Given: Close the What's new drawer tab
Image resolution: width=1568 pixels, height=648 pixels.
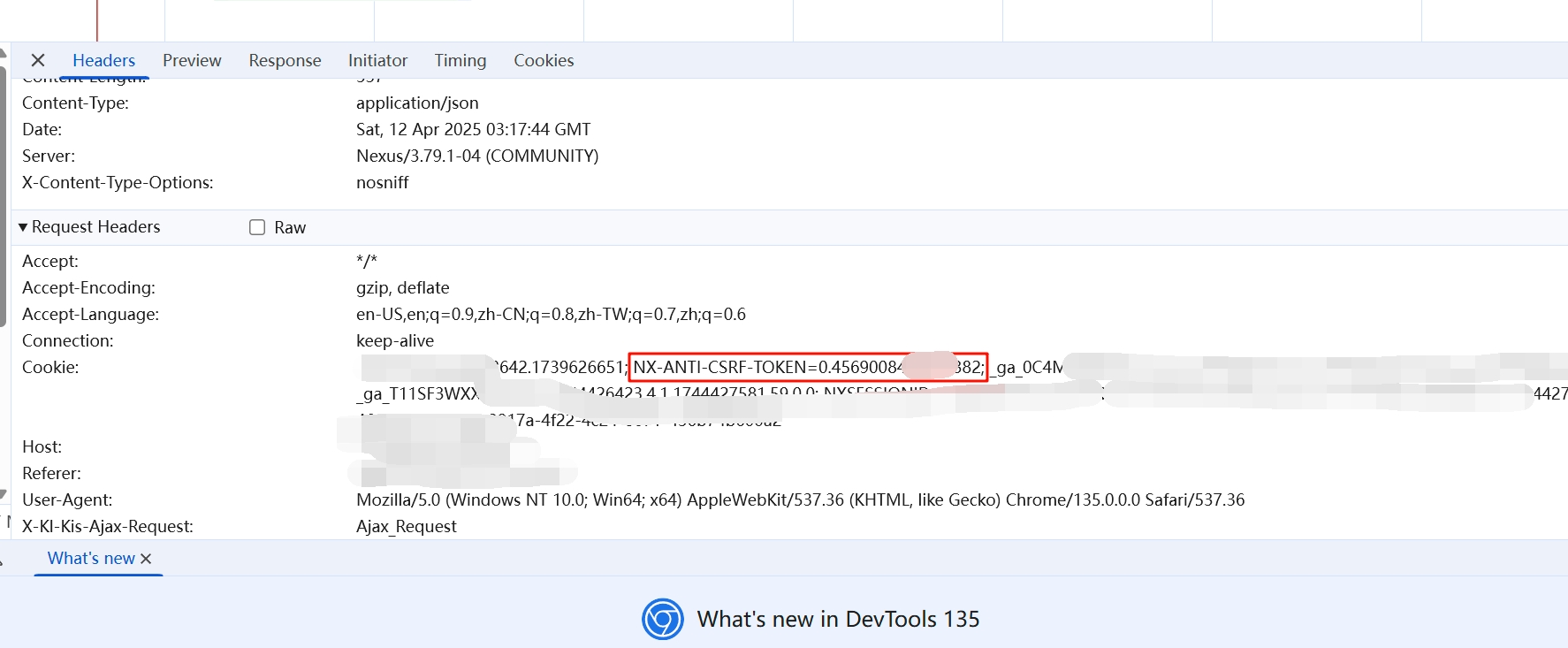Looking at the screenshot, I should click(x=146, y=559).
